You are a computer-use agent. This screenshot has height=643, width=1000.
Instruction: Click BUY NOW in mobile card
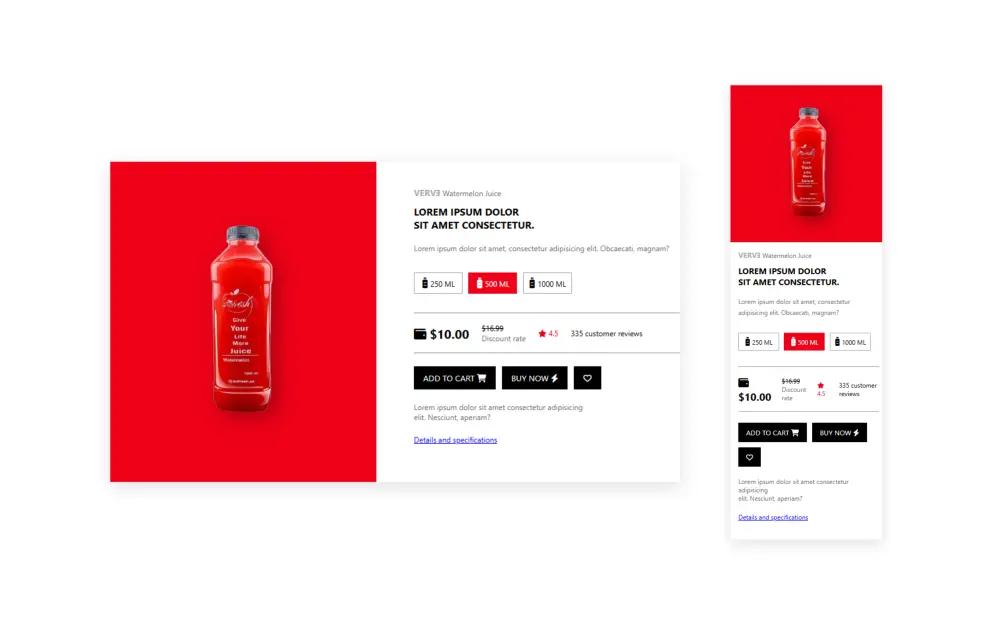coord(839,432)
